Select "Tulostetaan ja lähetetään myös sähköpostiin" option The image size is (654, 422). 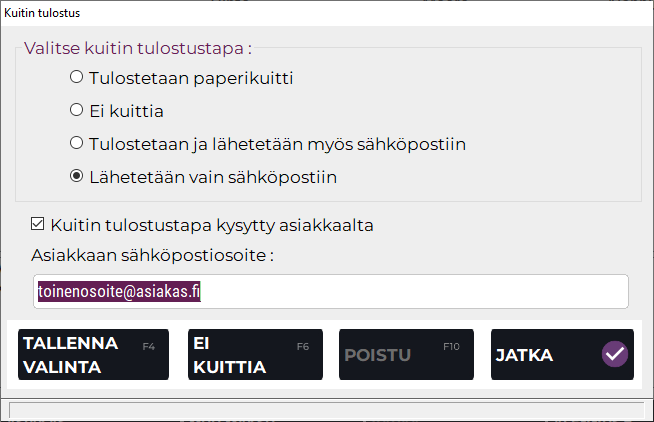[x=76, y=144]
